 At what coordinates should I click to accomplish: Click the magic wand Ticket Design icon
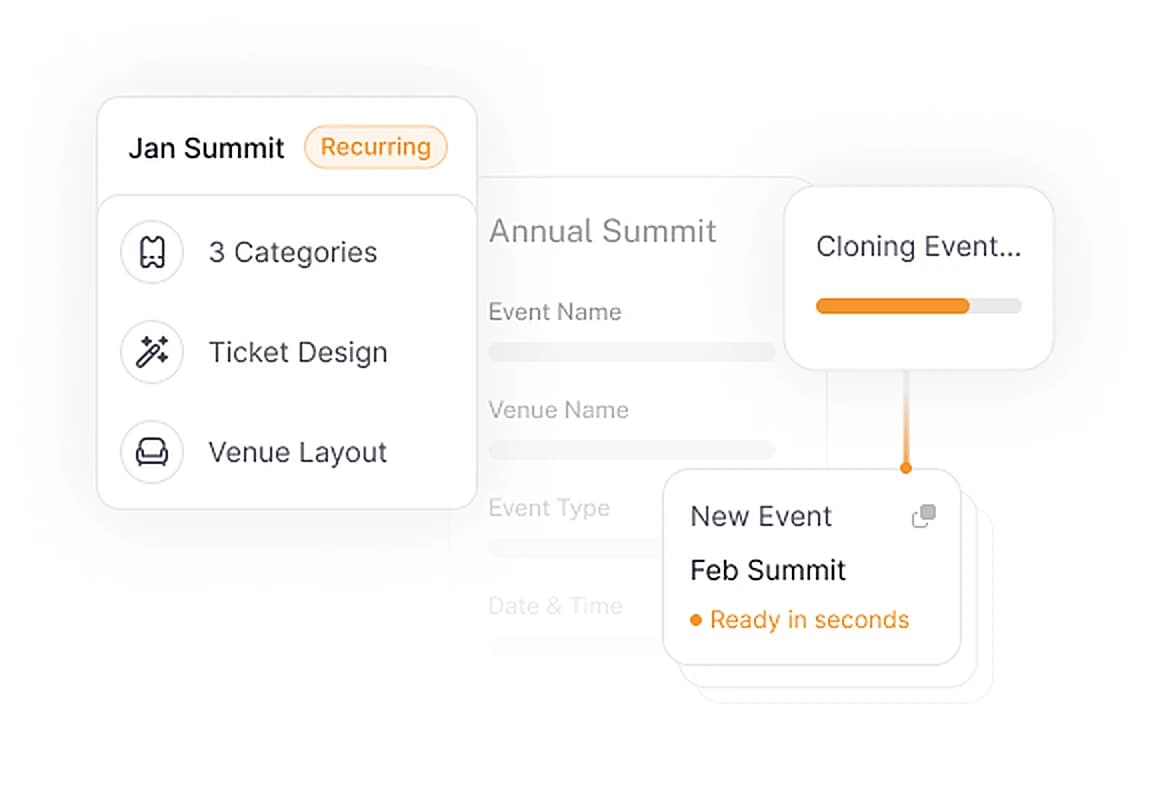pos(152,352)
